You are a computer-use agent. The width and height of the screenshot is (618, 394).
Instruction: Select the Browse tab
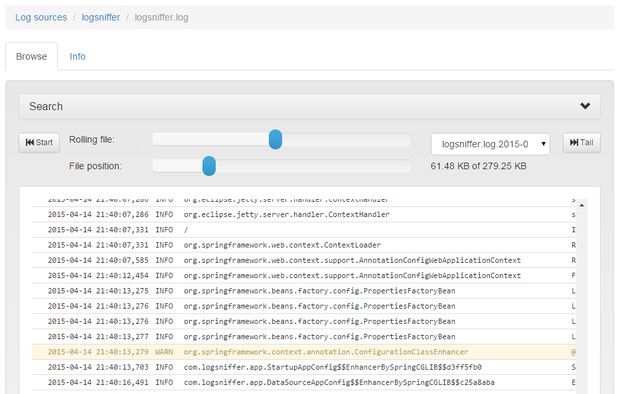tap(32, 56)
